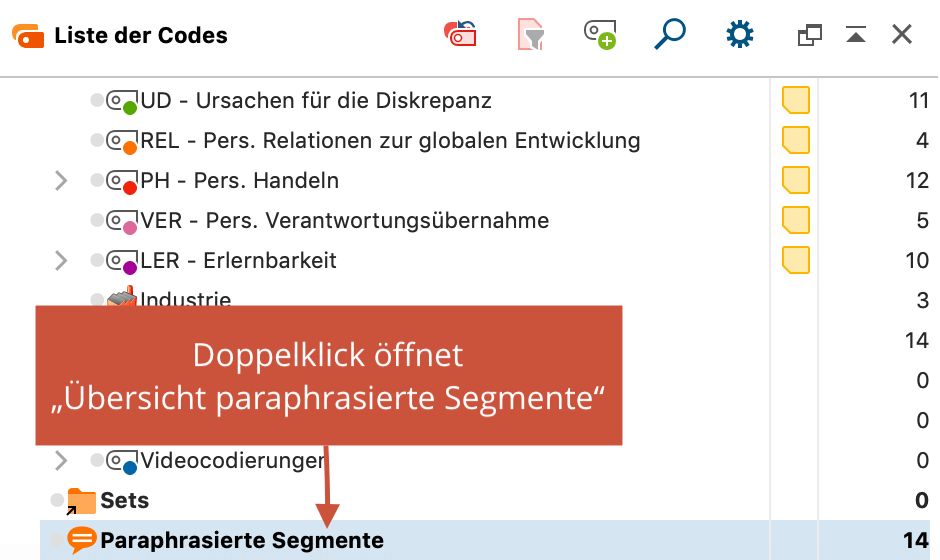
Task: Click count 14 of Paraphrasierte Segmente
Action: click(x=916, y=541)
